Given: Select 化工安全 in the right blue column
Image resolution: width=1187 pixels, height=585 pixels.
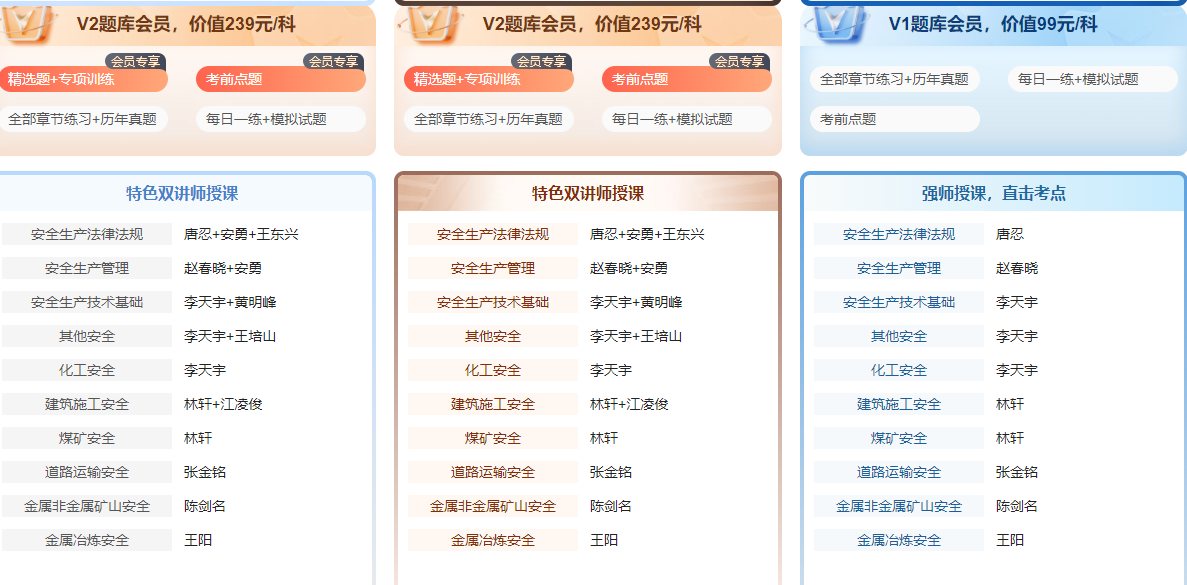Looking at the screenshot, I should click(x=898, y=370).
